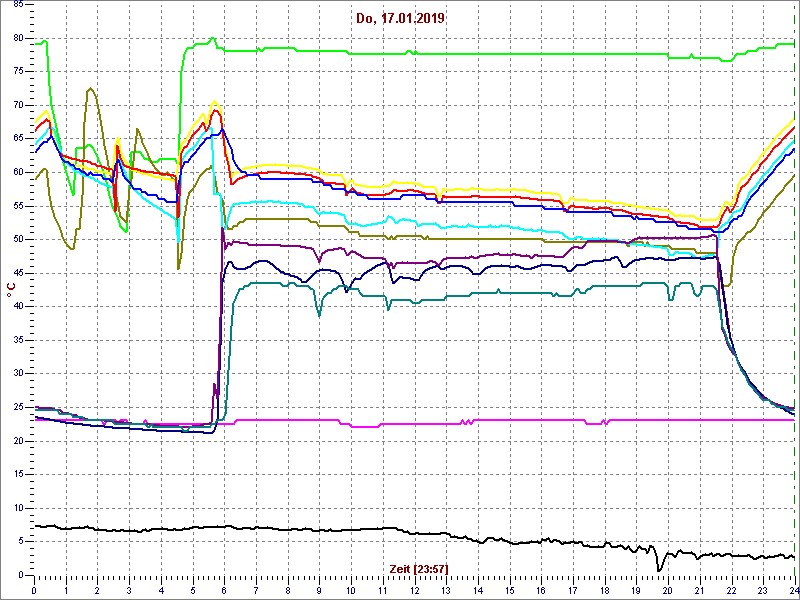Click the '55' temperature axis label
Viewport: 800px width, 600px height.
tap(18, 206)
